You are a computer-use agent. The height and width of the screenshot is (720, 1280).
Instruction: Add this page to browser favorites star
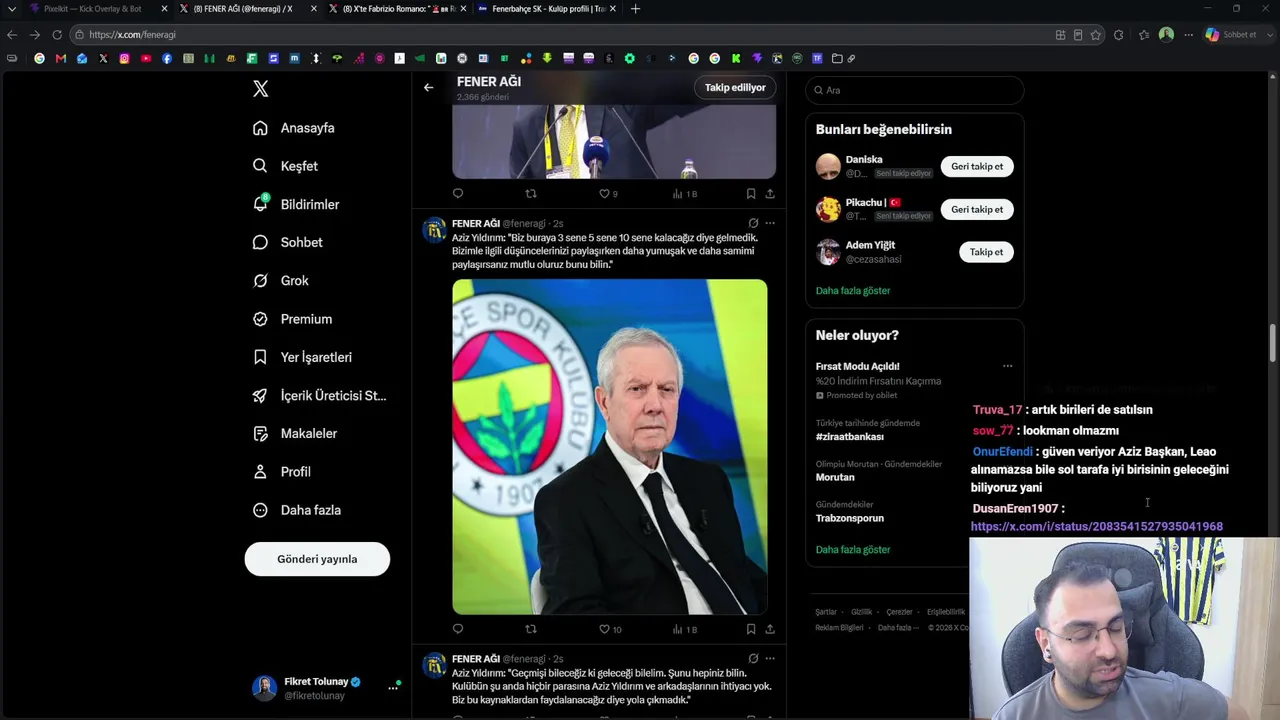click(x=1096, y=35)
